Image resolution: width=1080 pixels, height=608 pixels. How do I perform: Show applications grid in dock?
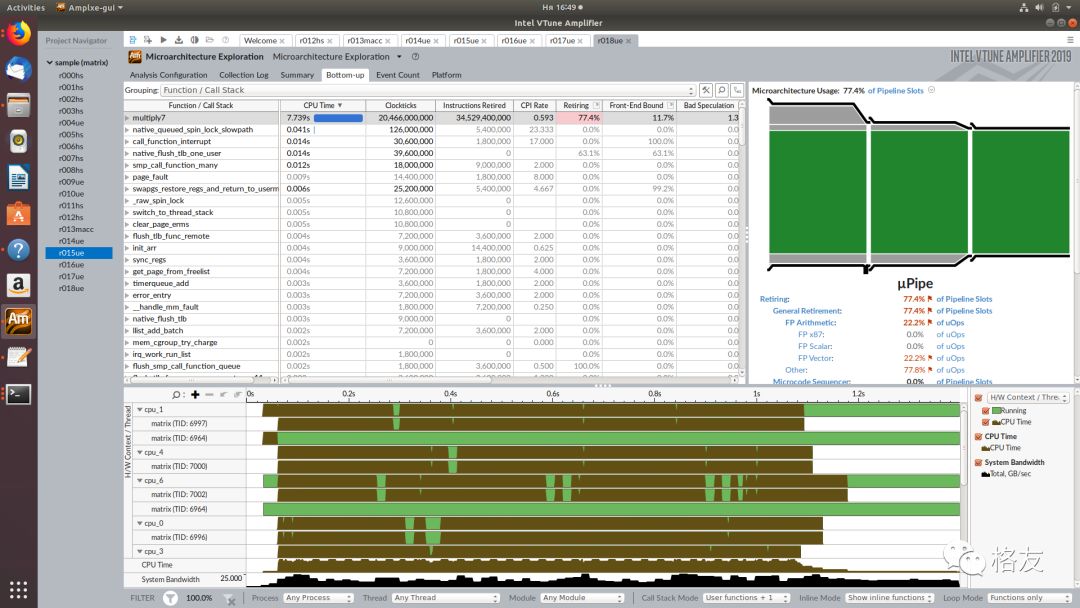[19, 589]
